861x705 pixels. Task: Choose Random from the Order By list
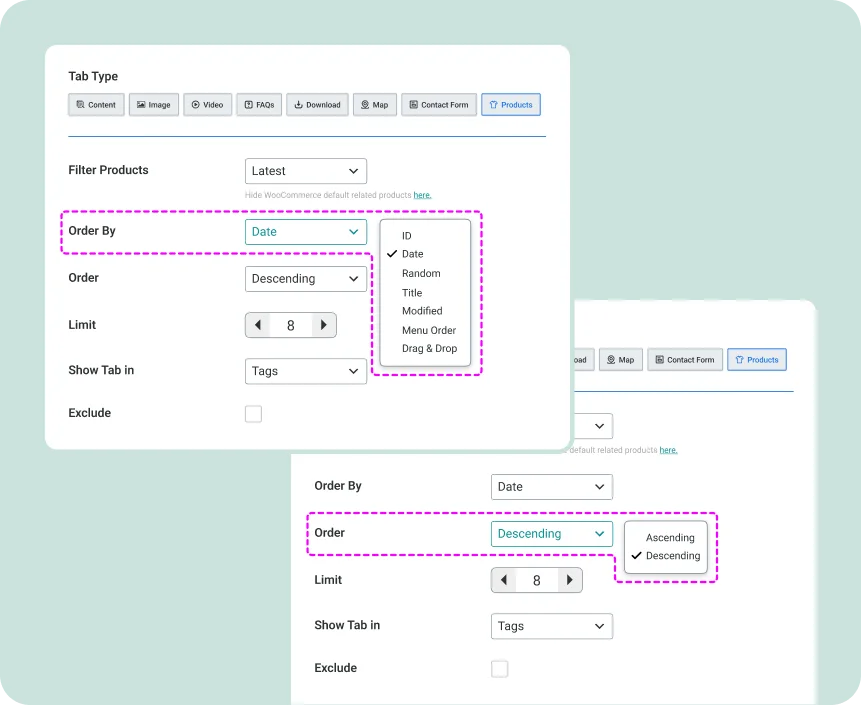[x=421, y=273]
